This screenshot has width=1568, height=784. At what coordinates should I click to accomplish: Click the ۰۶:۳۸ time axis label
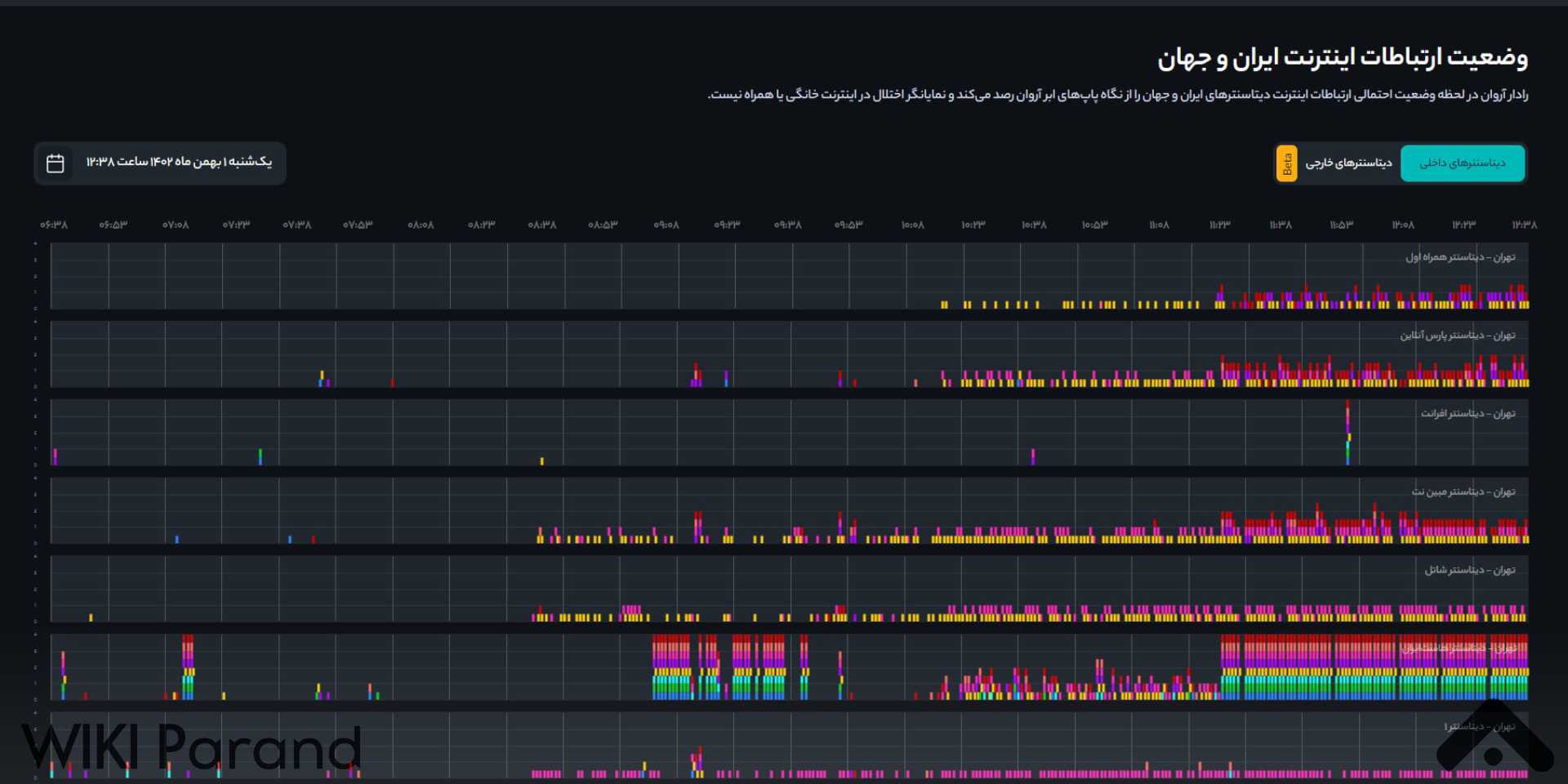point(54,225)
